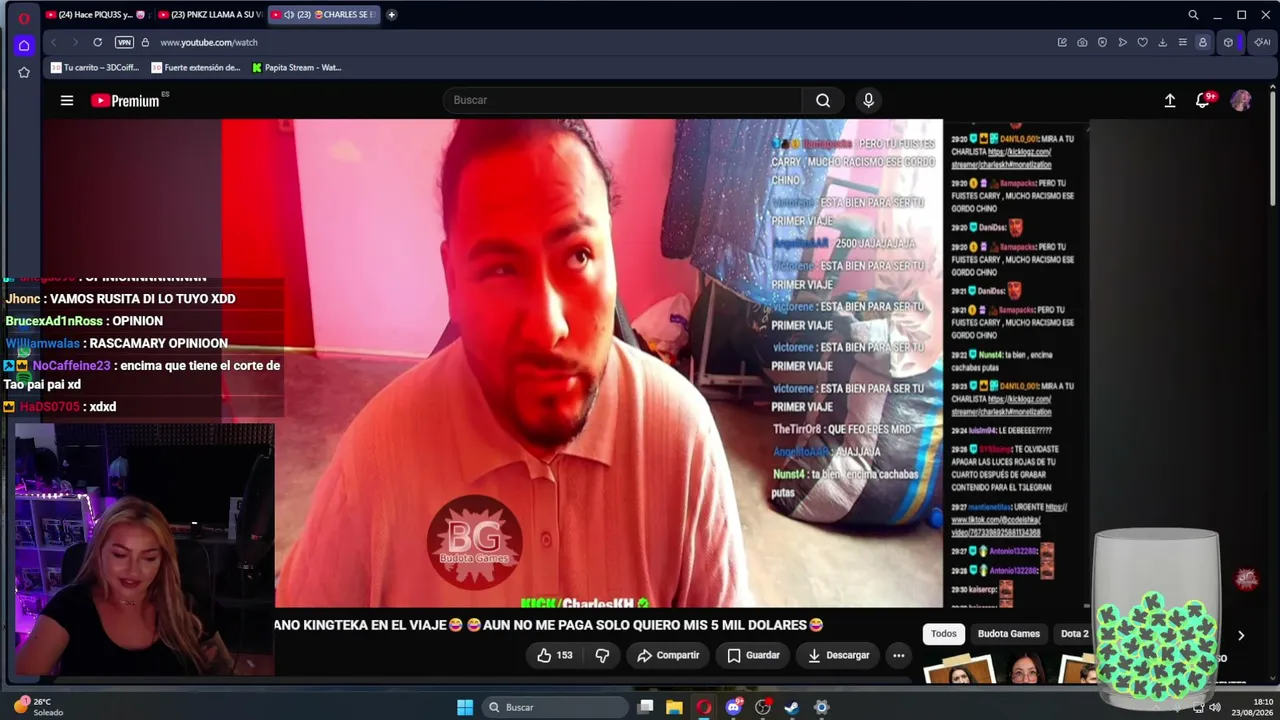This screenshot has height=720, width=1280.
Task: Open Steam from the taskbar
Action: [791, 707]
